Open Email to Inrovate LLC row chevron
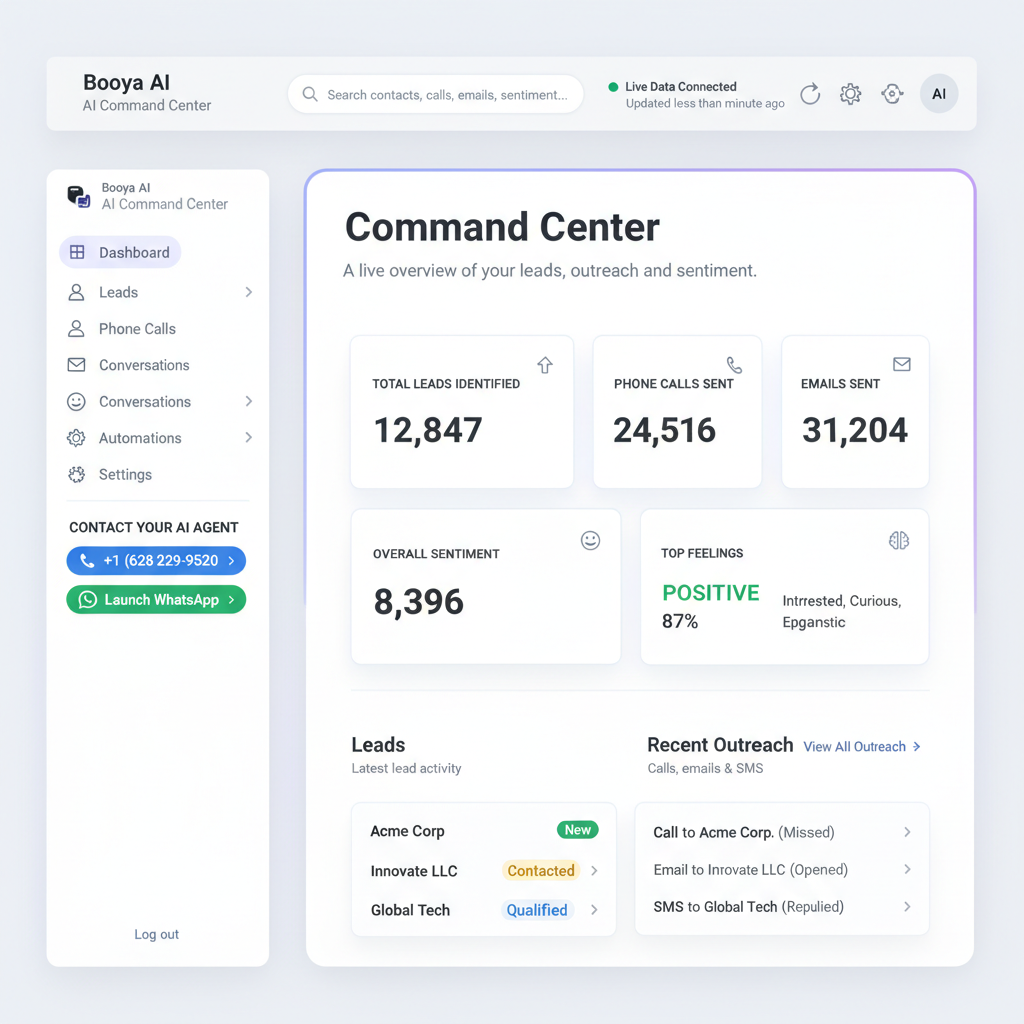The width and height of the screenshot is (1024, 1024). pos(907,869)
